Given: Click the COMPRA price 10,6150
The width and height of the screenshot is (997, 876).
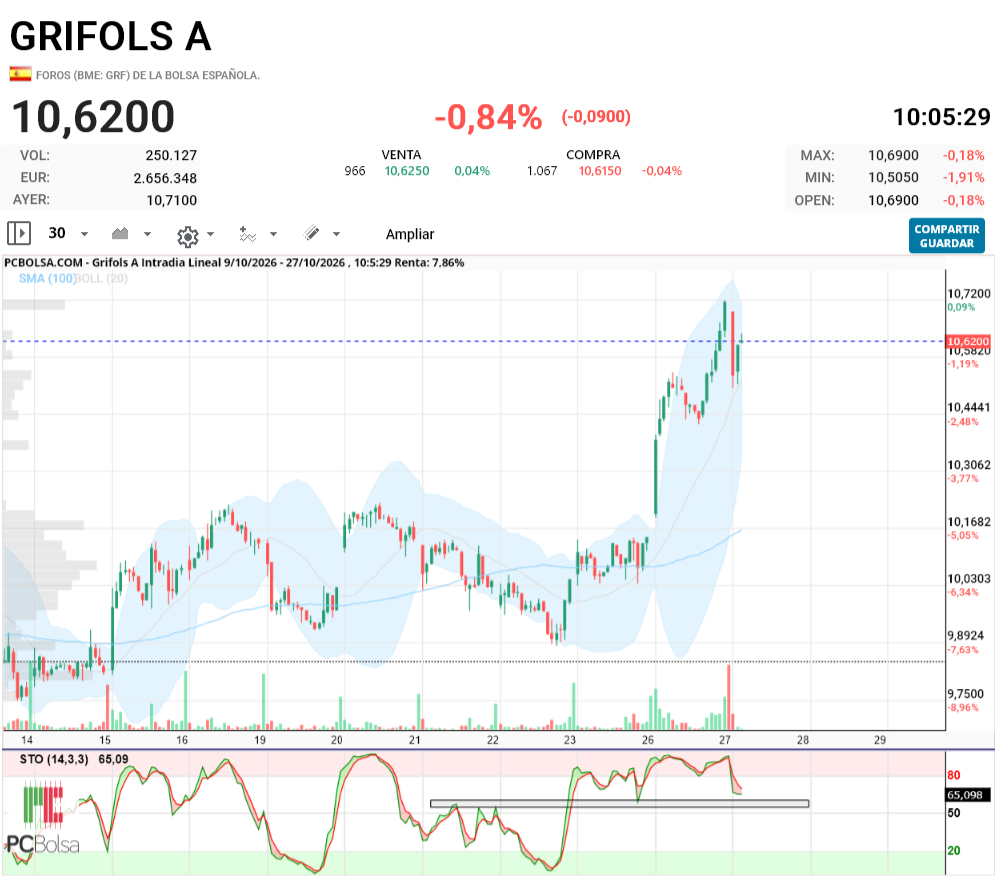Looking at the screenshot, I should click(600, 171).
